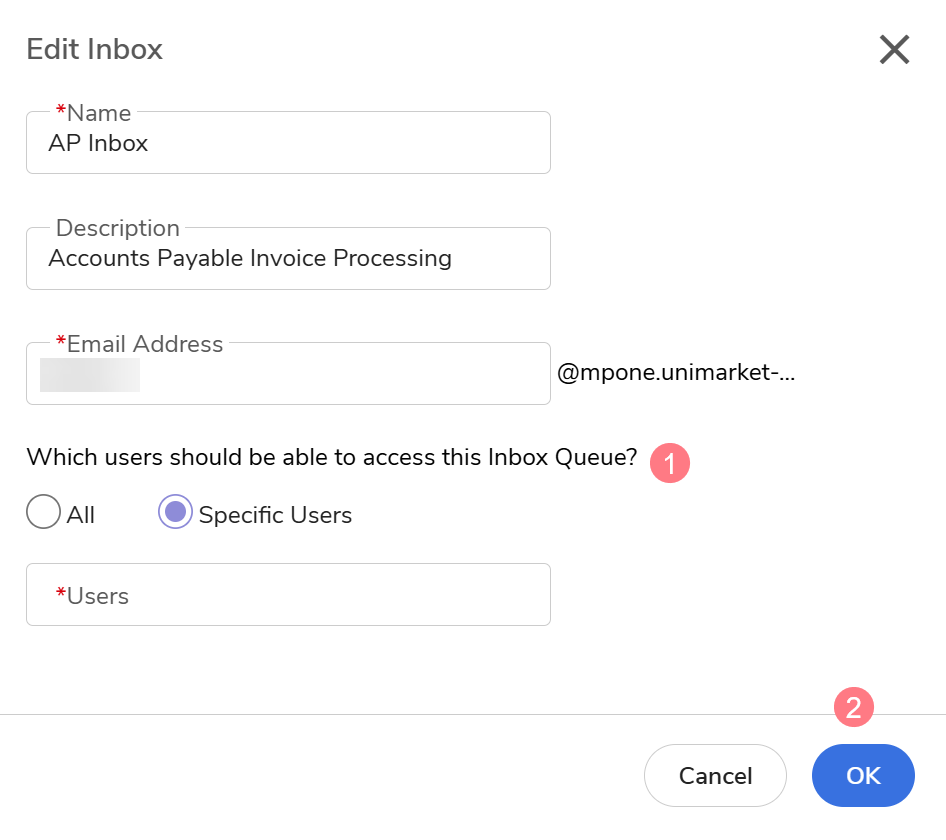Select the Specific Users radio button

[x=175, y=514]
